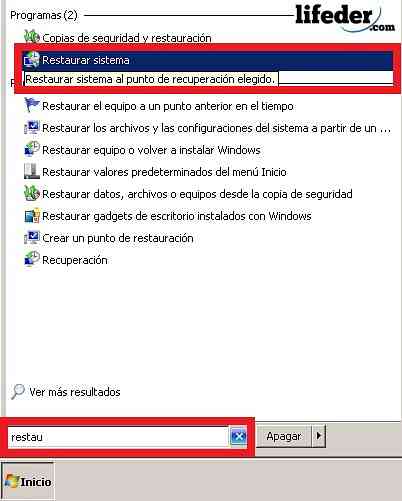402x501 pixels.
Task: Expand the shutdown options arrow
Action: (x=319, y=435)
